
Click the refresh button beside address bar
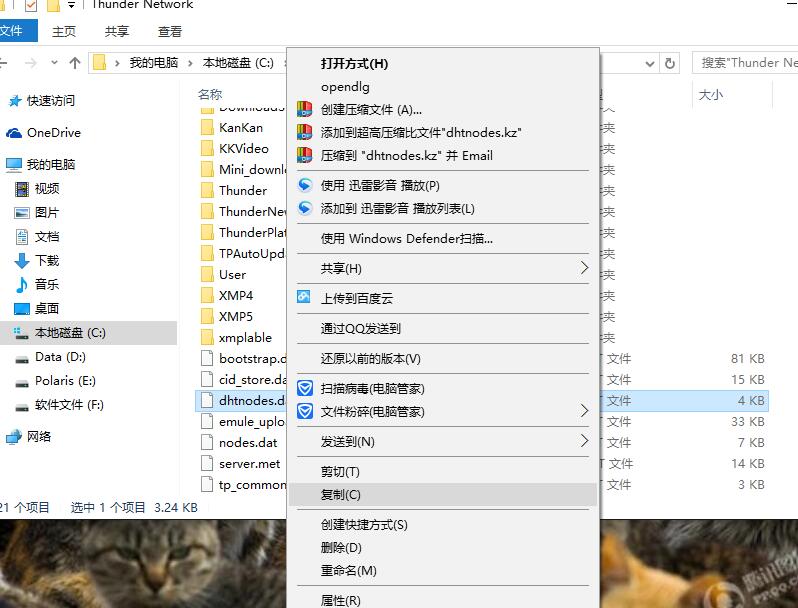[x=670, y=63]
